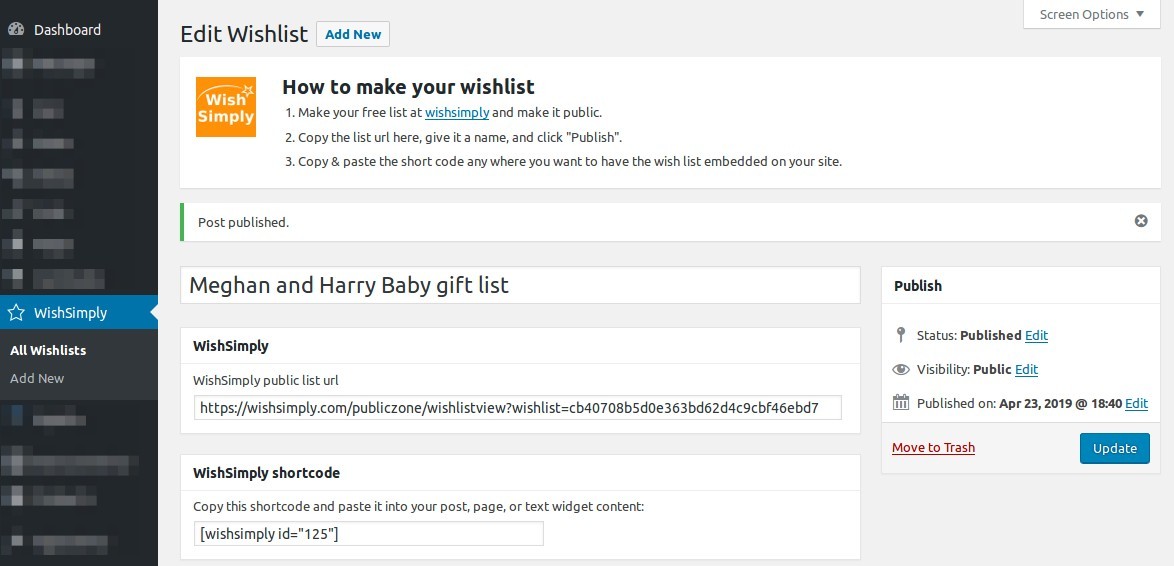Click the WishSimply public list url field
The image size is (1174, 566).
tap(518, 407)
